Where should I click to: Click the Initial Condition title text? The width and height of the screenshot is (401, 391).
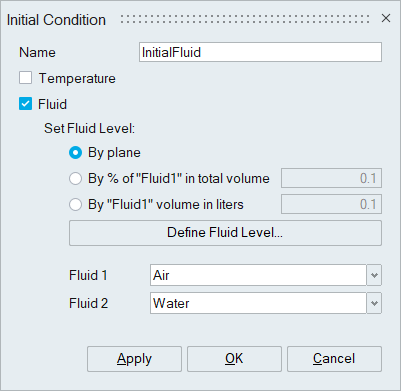(x=56, y=20)
